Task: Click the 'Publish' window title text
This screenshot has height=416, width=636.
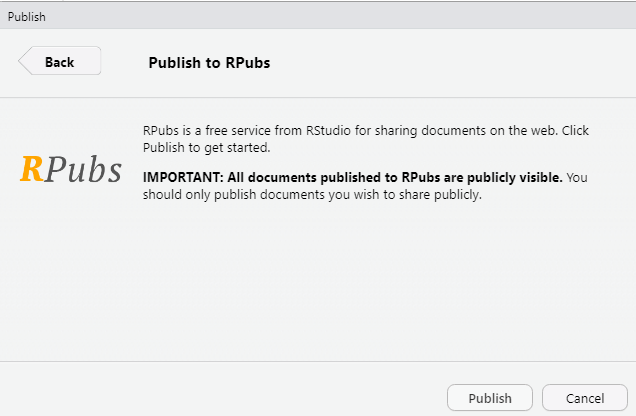Action: coord(26,16)
